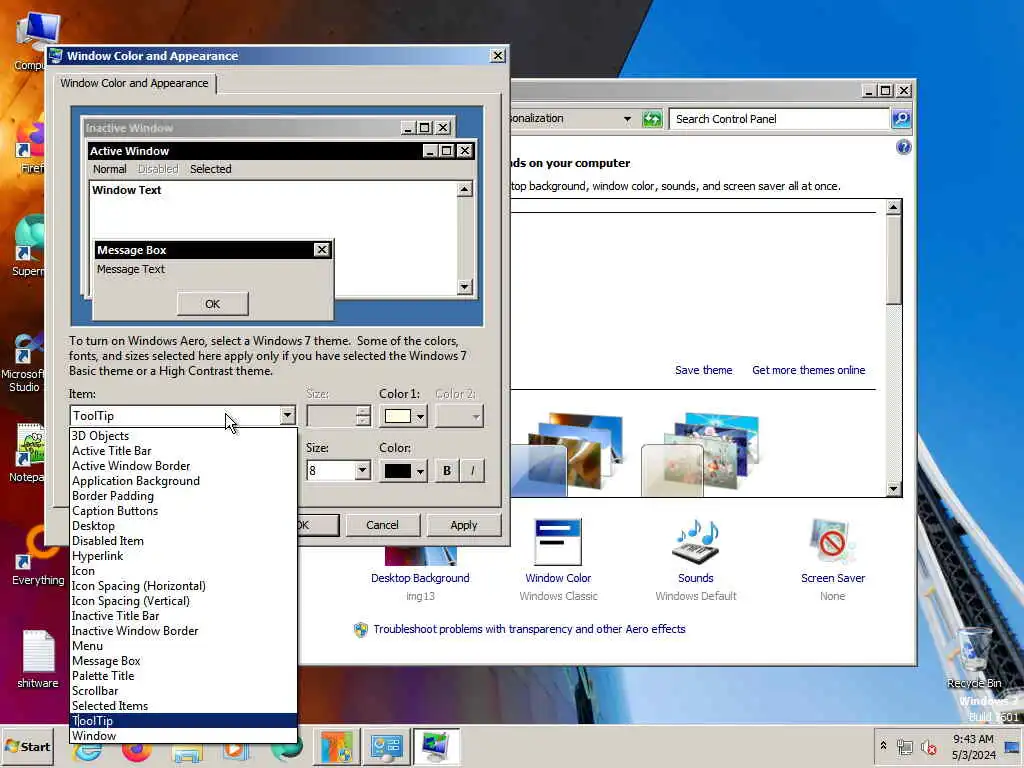Choose Inactive Window Border from list
The width and height of the screenshot is (1024, 768).
183,631
